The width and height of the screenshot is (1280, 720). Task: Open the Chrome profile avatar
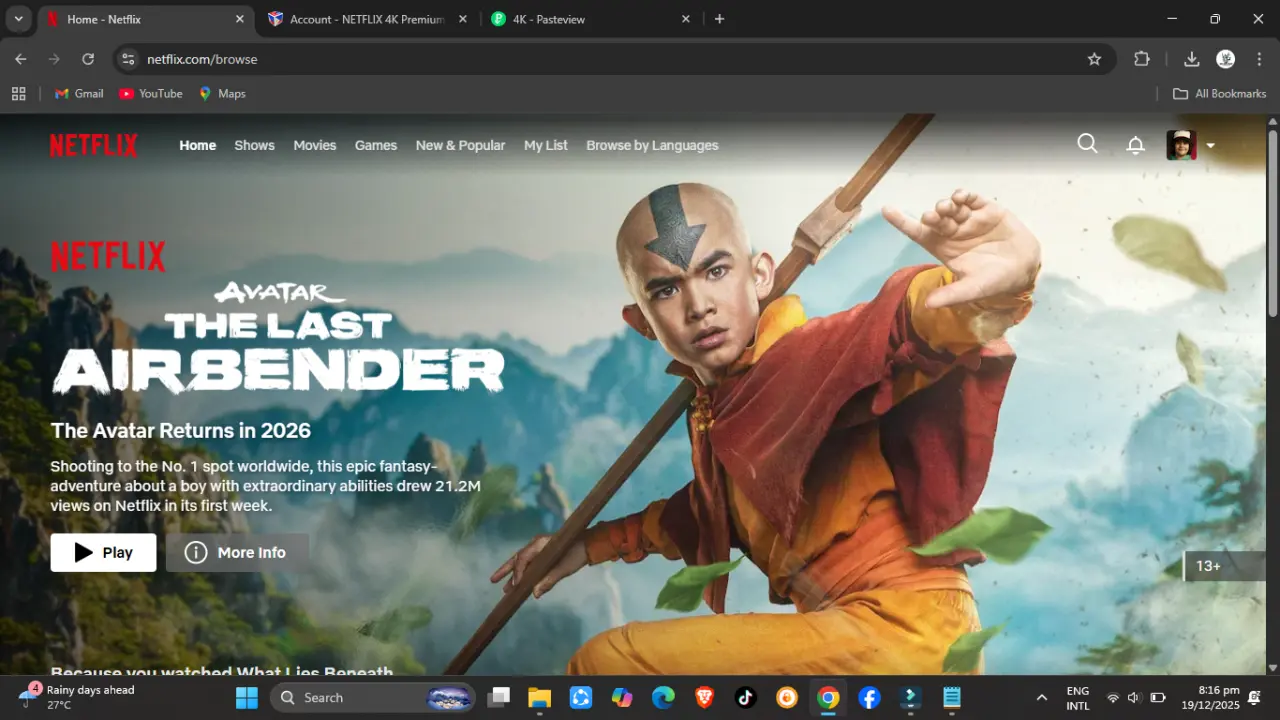[1225, 59]
